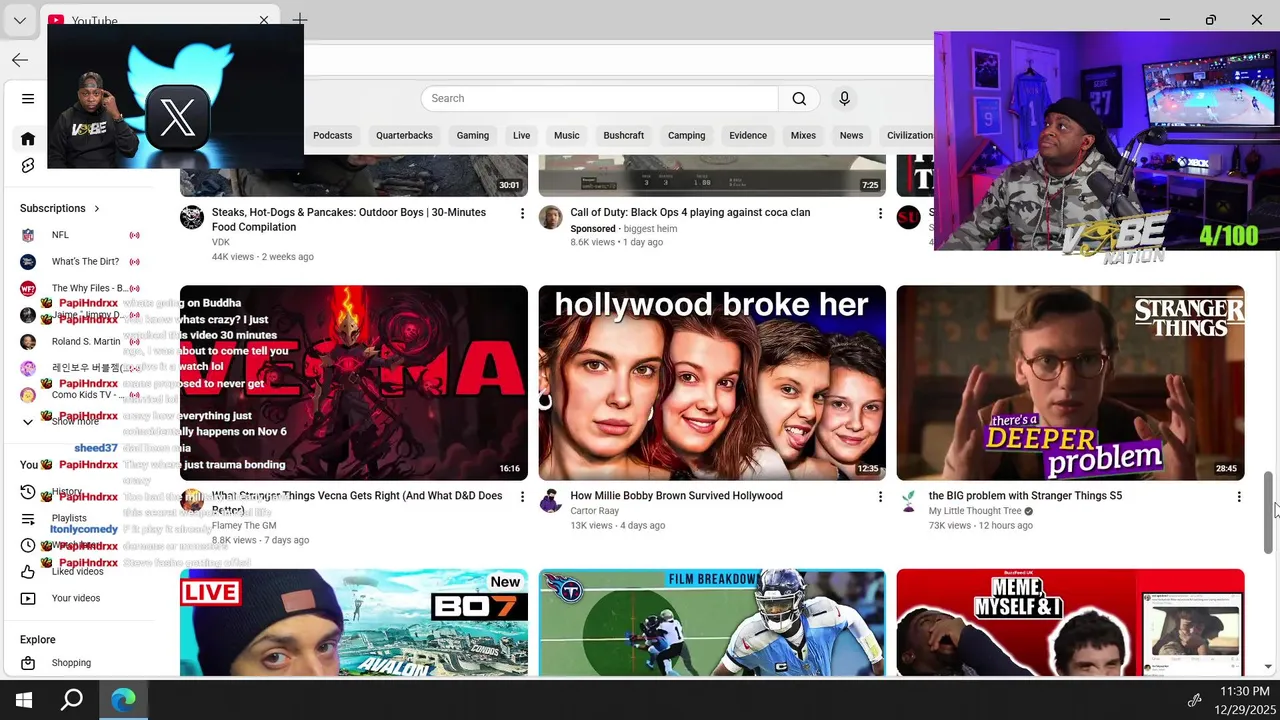Click the page vertical scrollbar thumb
1280x720 pixels.
pyautogui.click(x=1268, y=512)
